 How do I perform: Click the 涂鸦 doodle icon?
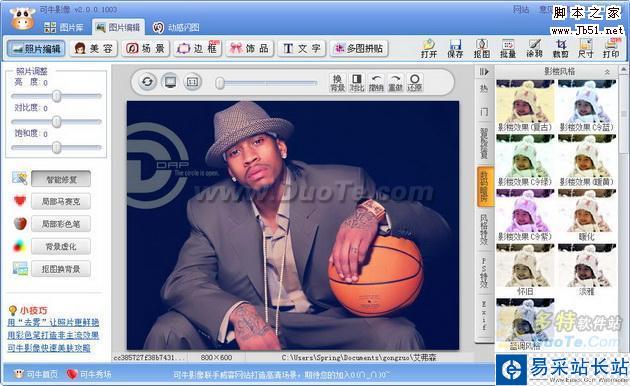tap(534, 48)
